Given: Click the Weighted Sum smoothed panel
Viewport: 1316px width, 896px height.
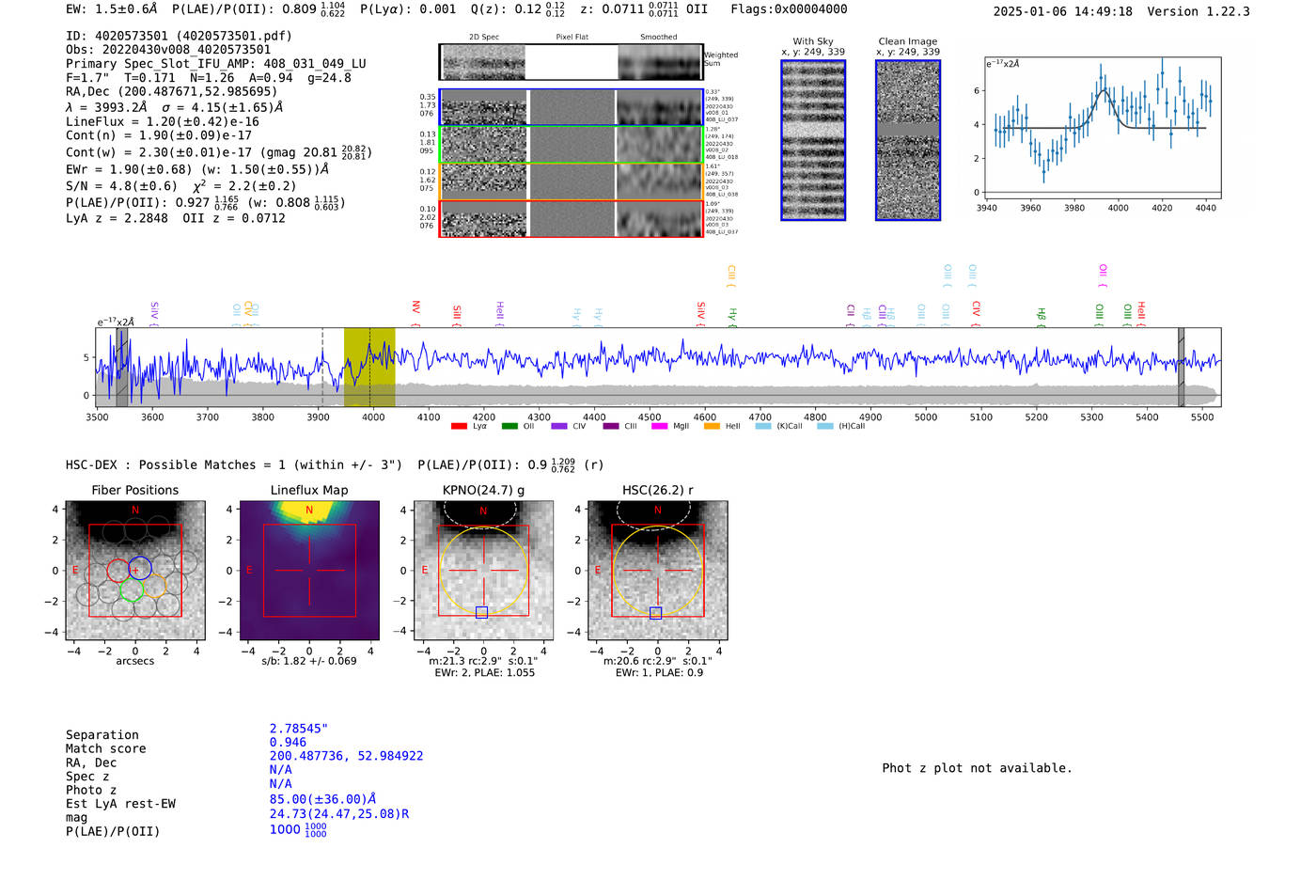Looking at the screenshot, I should click(x=660, y=62).
